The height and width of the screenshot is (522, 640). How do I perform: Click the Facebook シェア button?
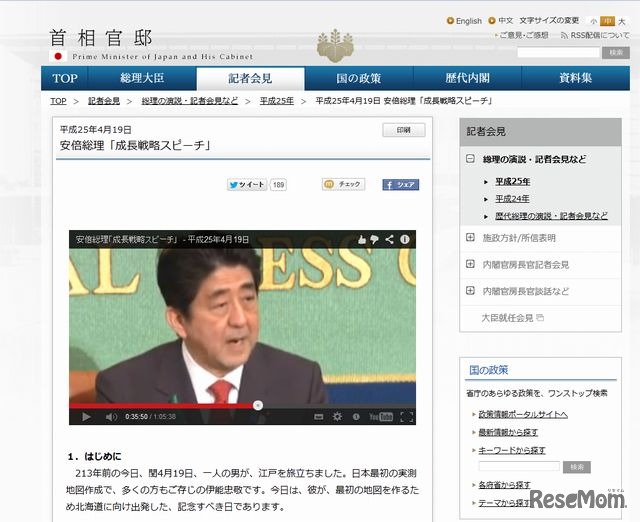[401, 185]
